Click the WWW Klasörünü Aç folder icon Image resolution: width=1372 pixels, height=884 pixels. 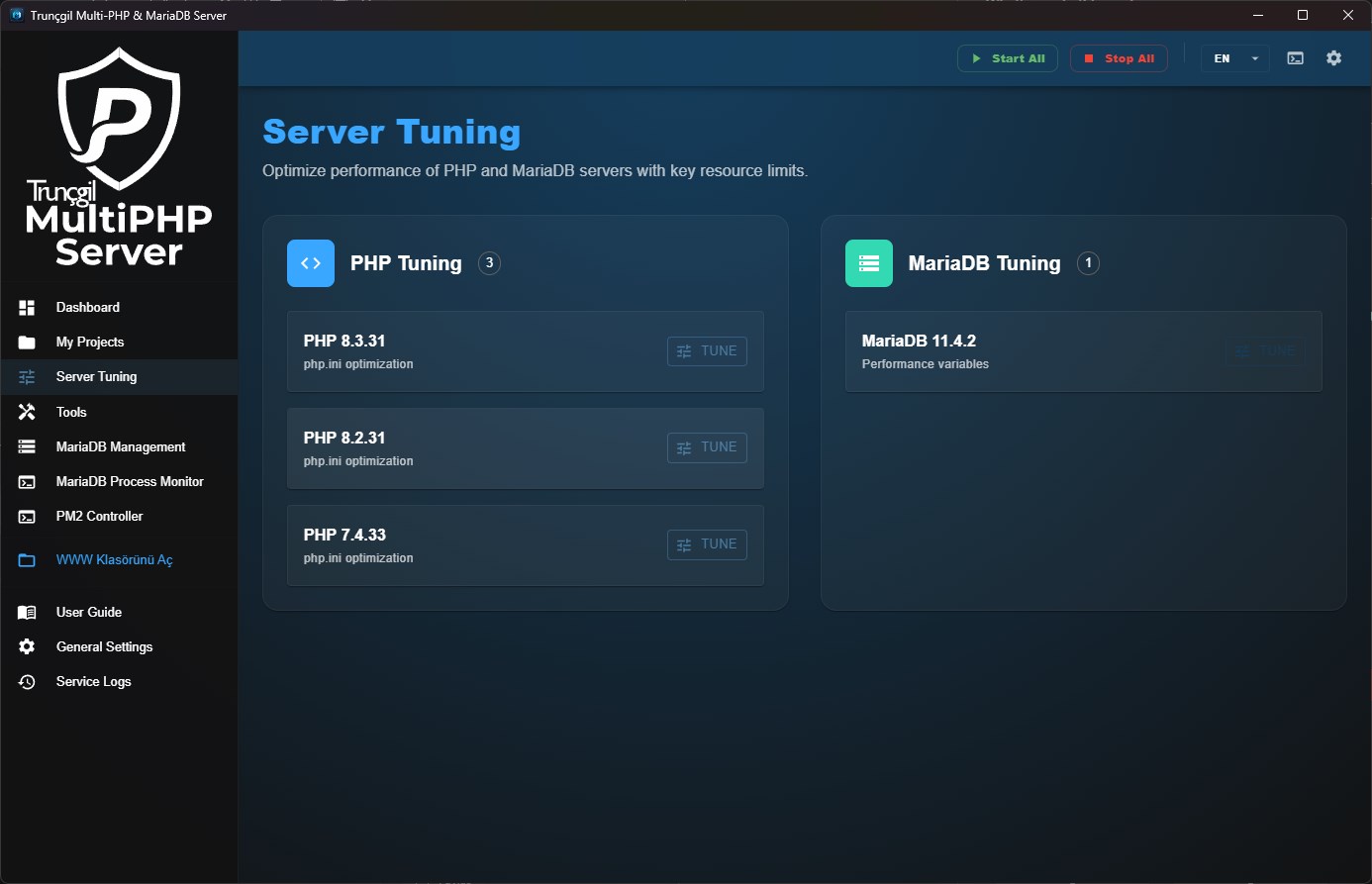click(x=27, y=560)
